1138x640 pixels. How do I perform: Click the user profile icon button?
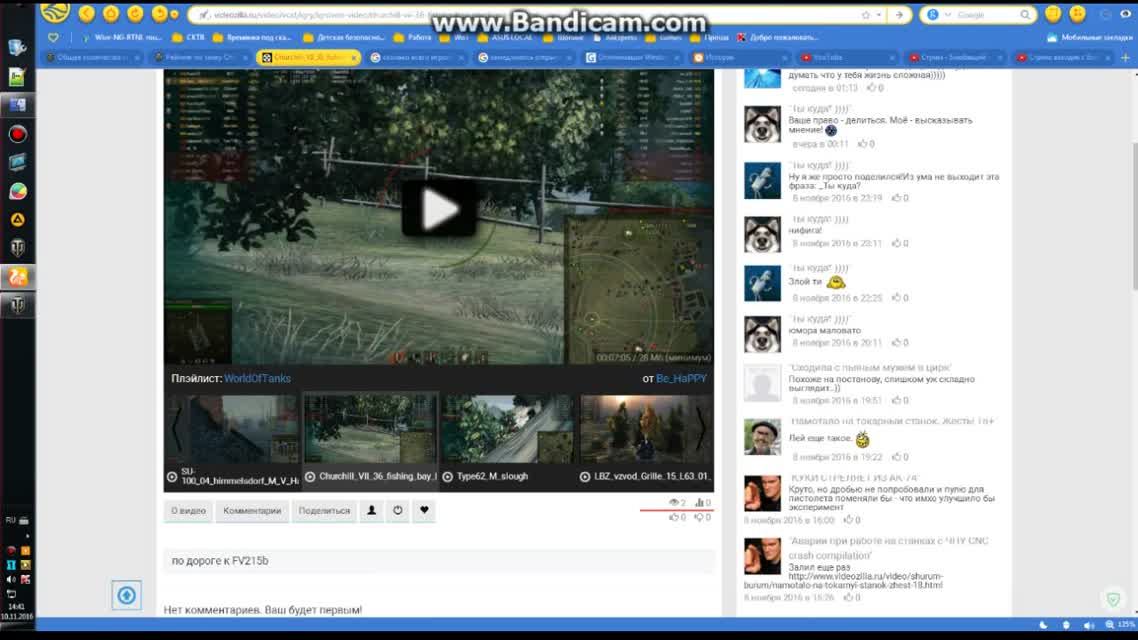(x=372, y=511)
